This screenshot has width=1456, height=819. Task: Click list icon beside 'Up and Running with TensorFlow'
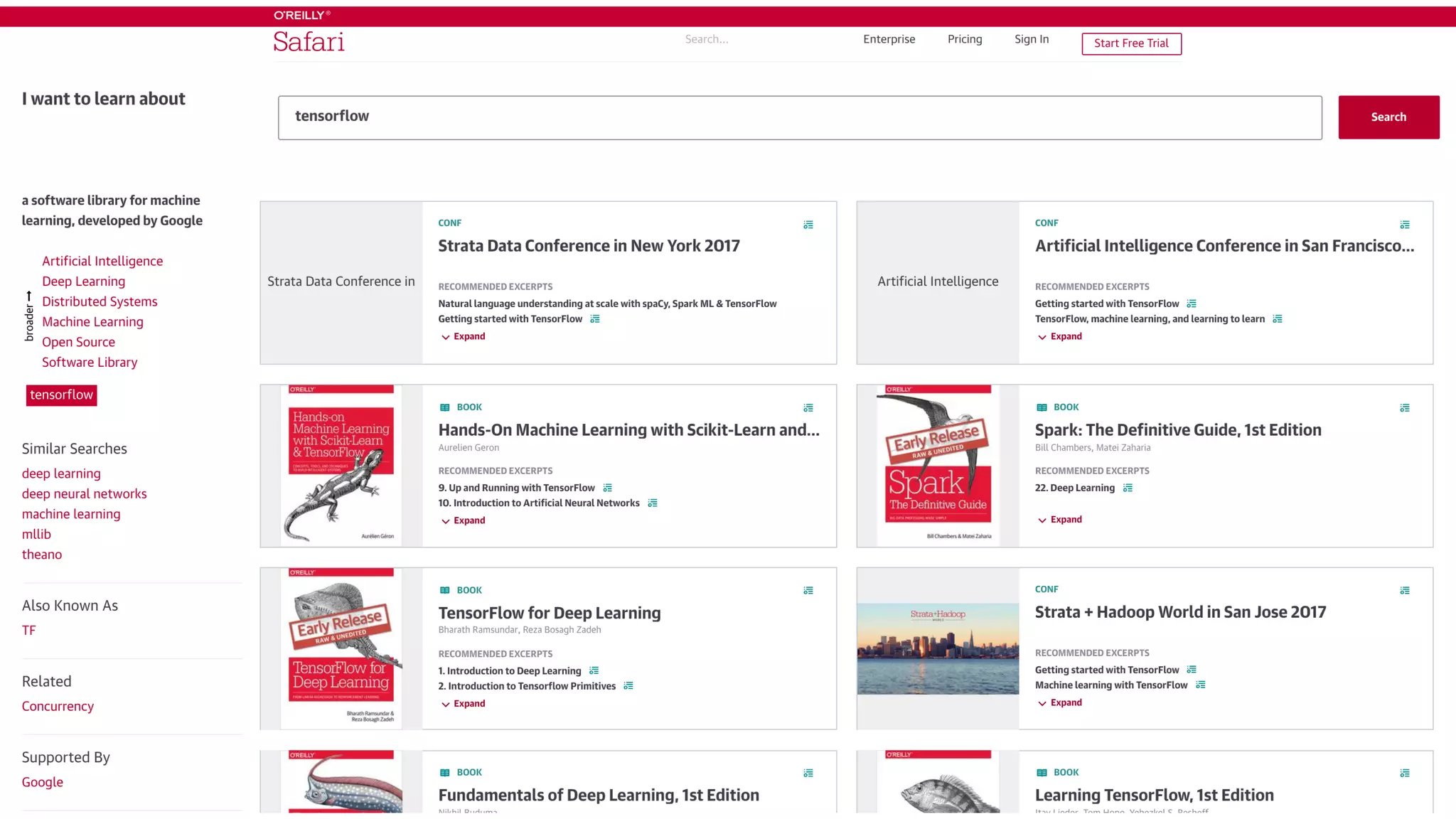coord(608,488)
